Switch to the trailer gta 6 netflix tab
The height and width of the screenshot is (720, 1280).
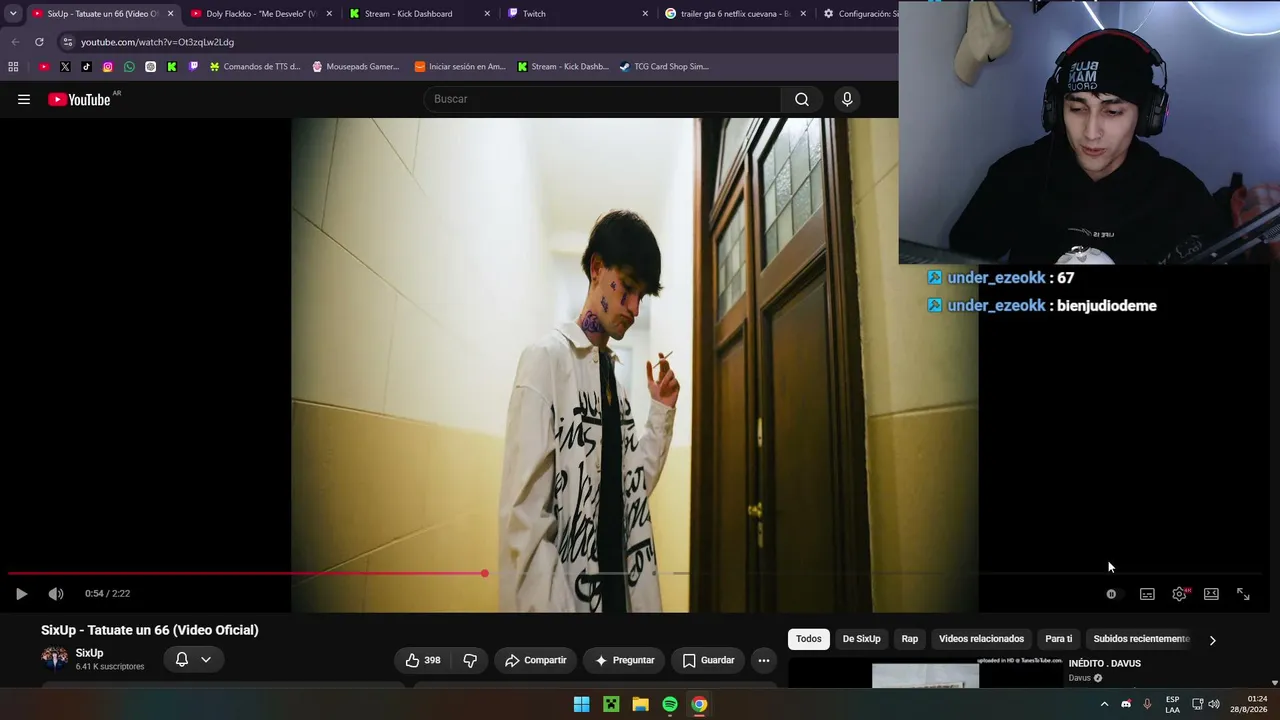click(735, 14)
